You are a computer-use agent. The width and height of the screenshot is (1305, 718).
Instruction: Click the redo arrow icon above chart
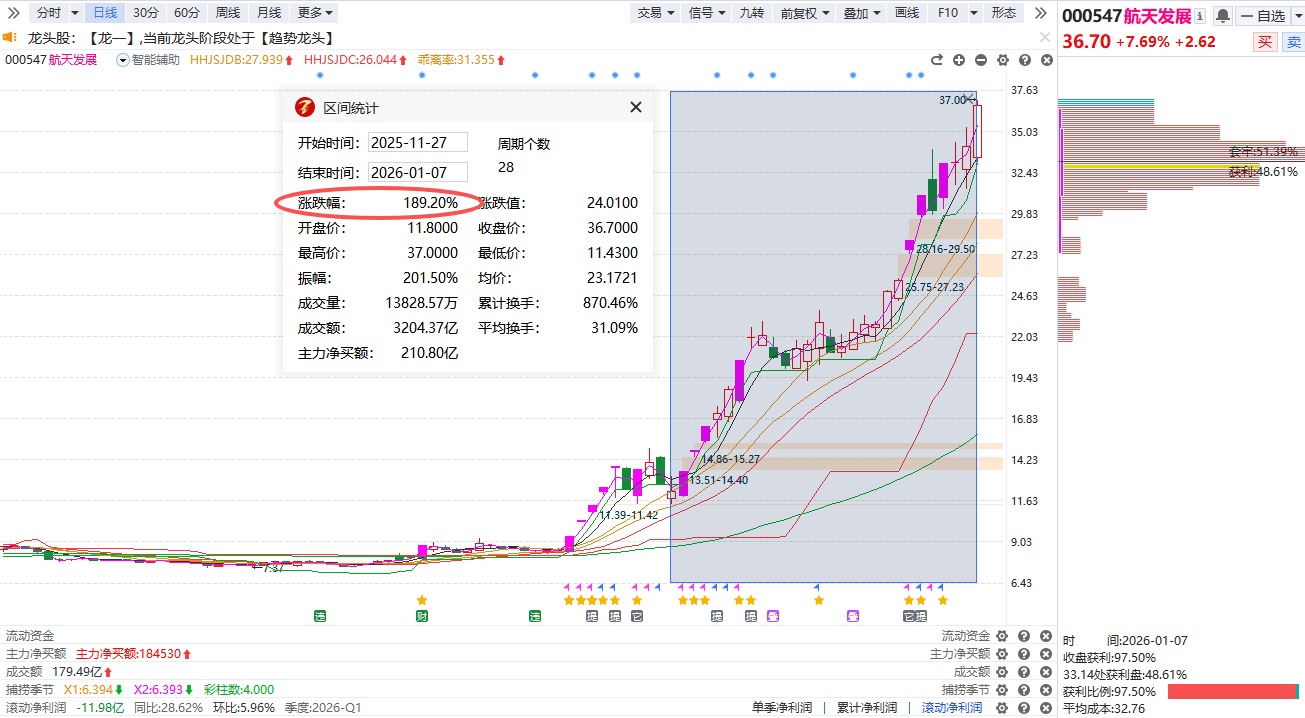[937, 60]
